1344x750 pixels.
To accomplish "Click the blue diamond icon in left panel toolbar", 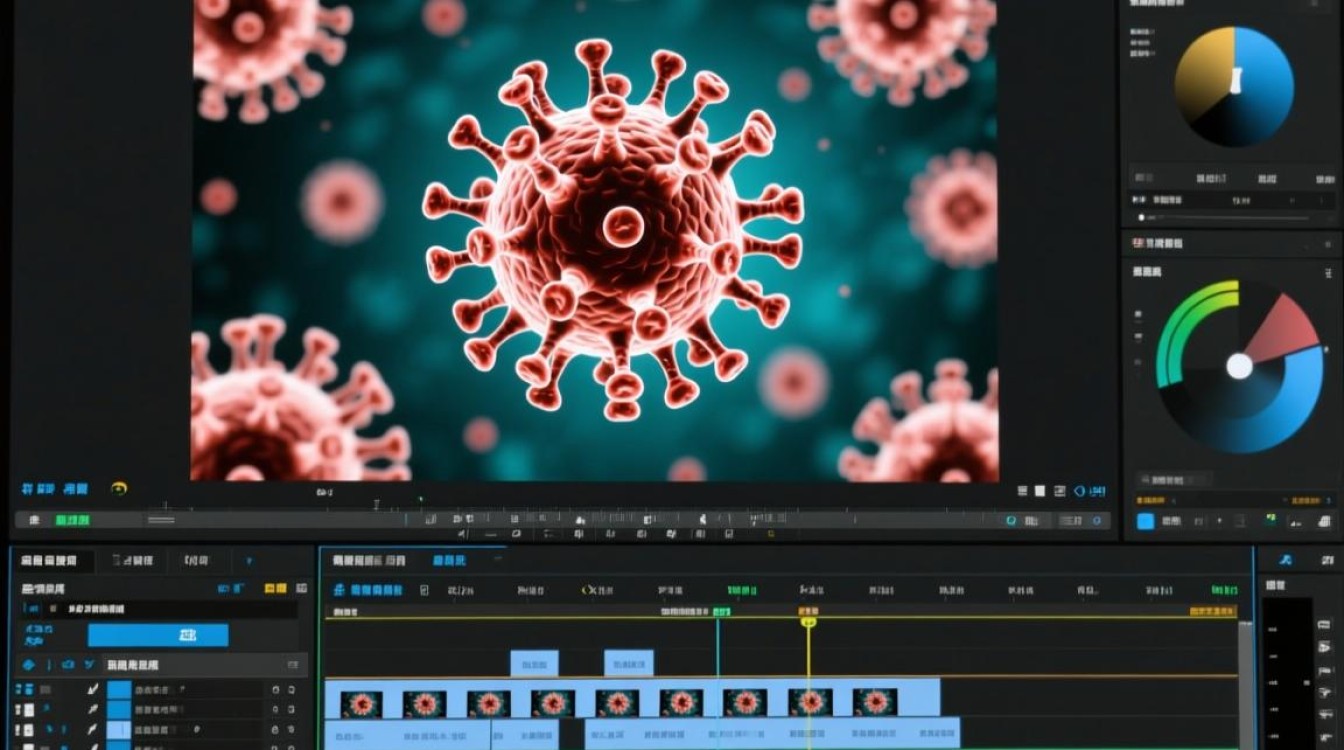I will coord(28,665).
